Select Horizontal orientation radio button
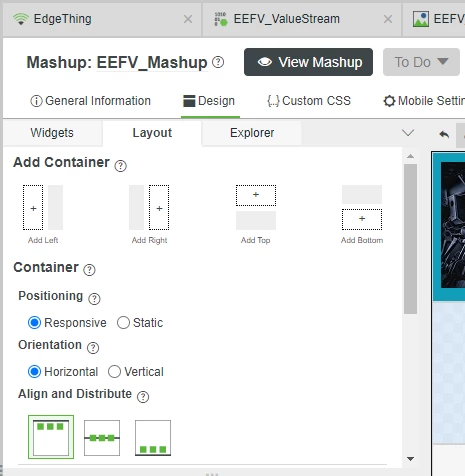This screenshot has height=476, width=465. (x=34, y=372)
